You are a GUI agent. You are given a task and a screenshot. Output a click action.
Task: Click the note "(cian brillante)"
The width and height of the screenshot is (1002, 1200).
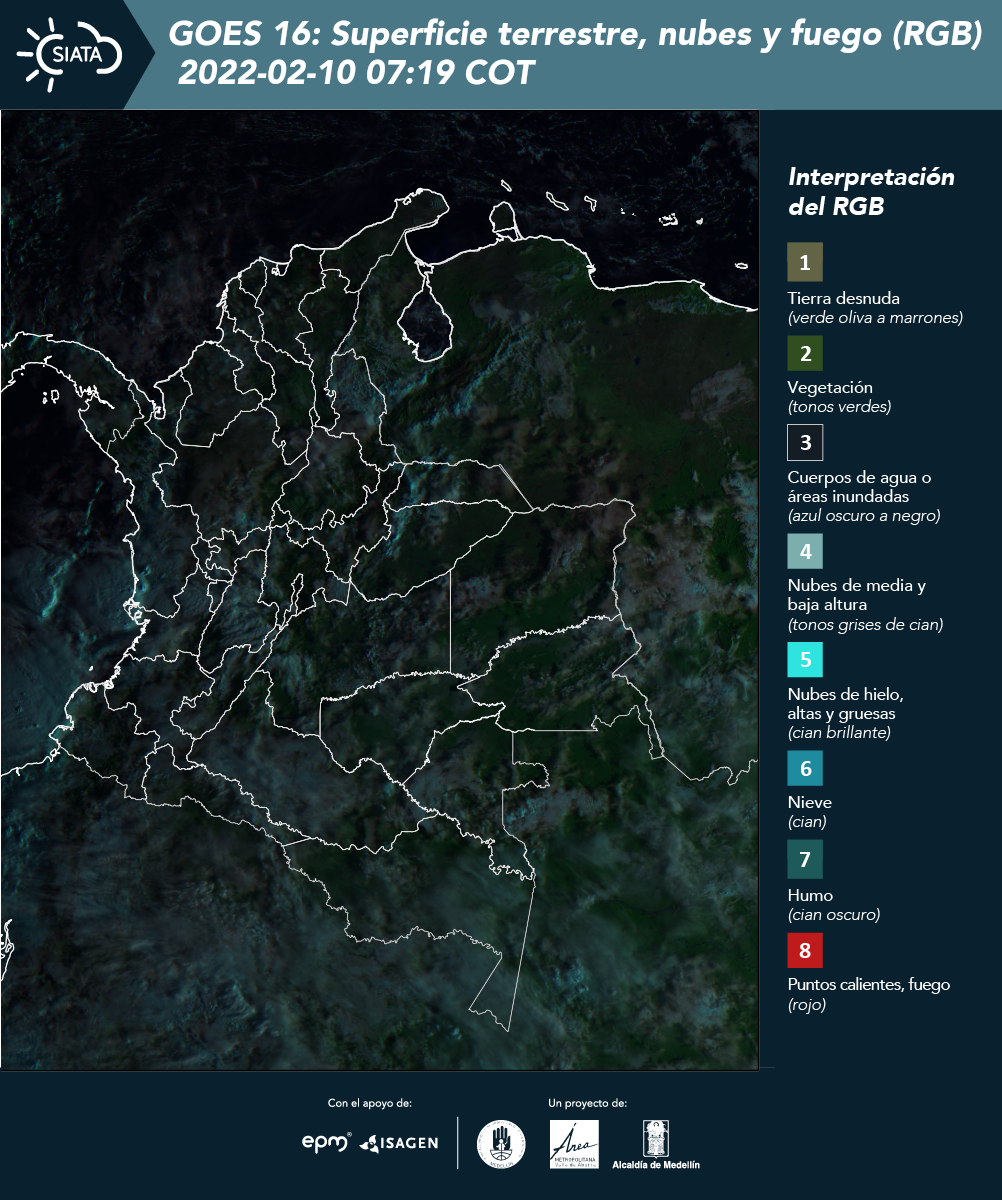click(x=839, y=733)
